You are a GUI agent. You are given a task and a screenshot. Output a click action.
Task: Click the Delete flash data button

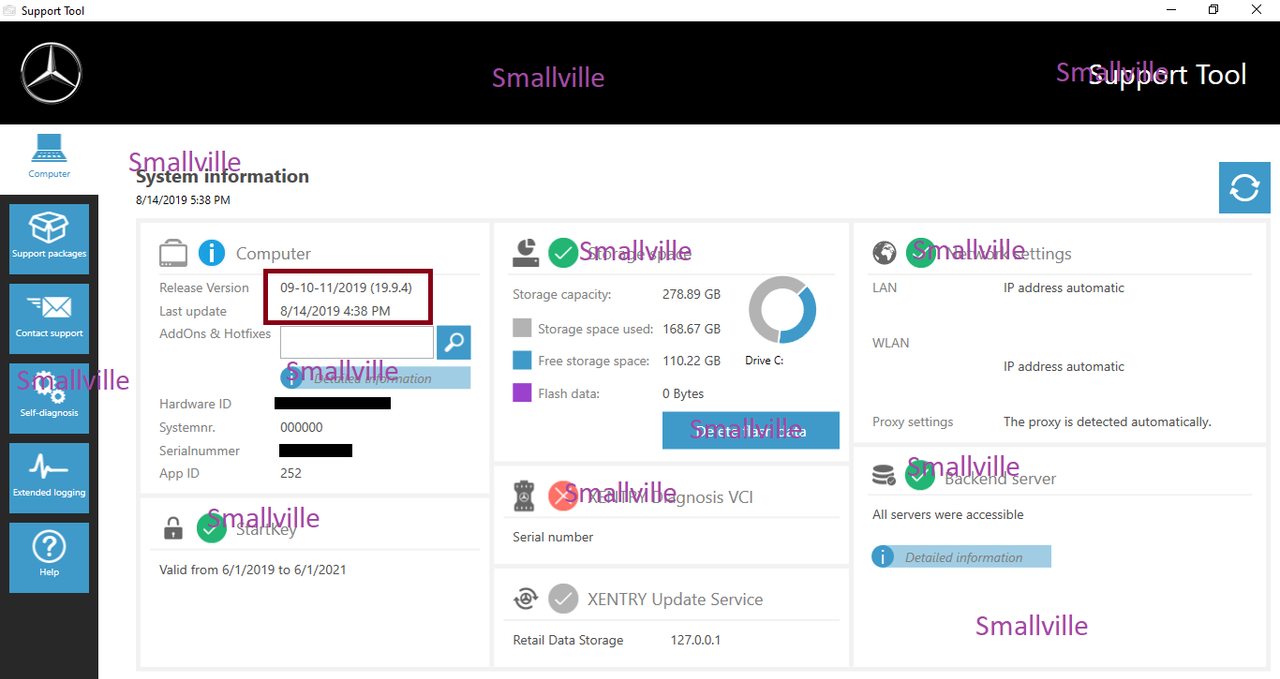click(751, 431)
